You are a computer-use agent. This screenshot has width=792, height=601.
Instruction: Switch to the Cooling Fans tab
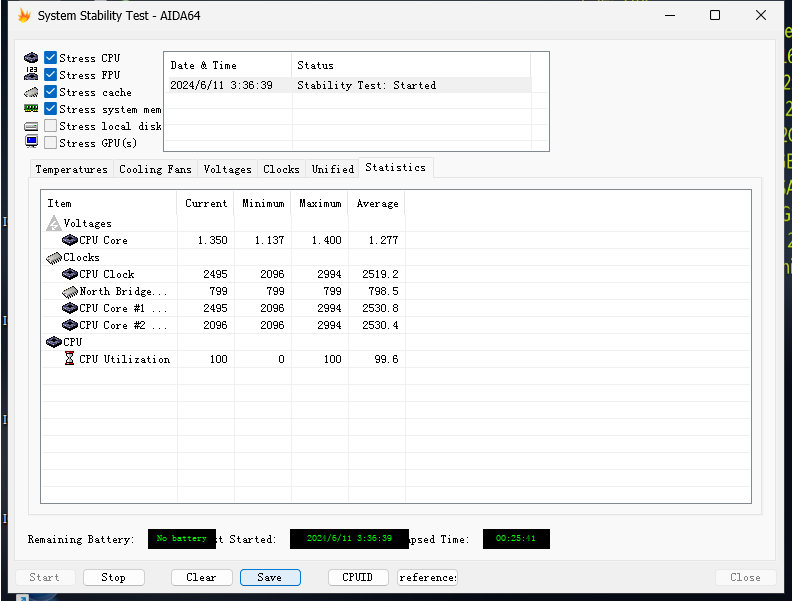156,169
